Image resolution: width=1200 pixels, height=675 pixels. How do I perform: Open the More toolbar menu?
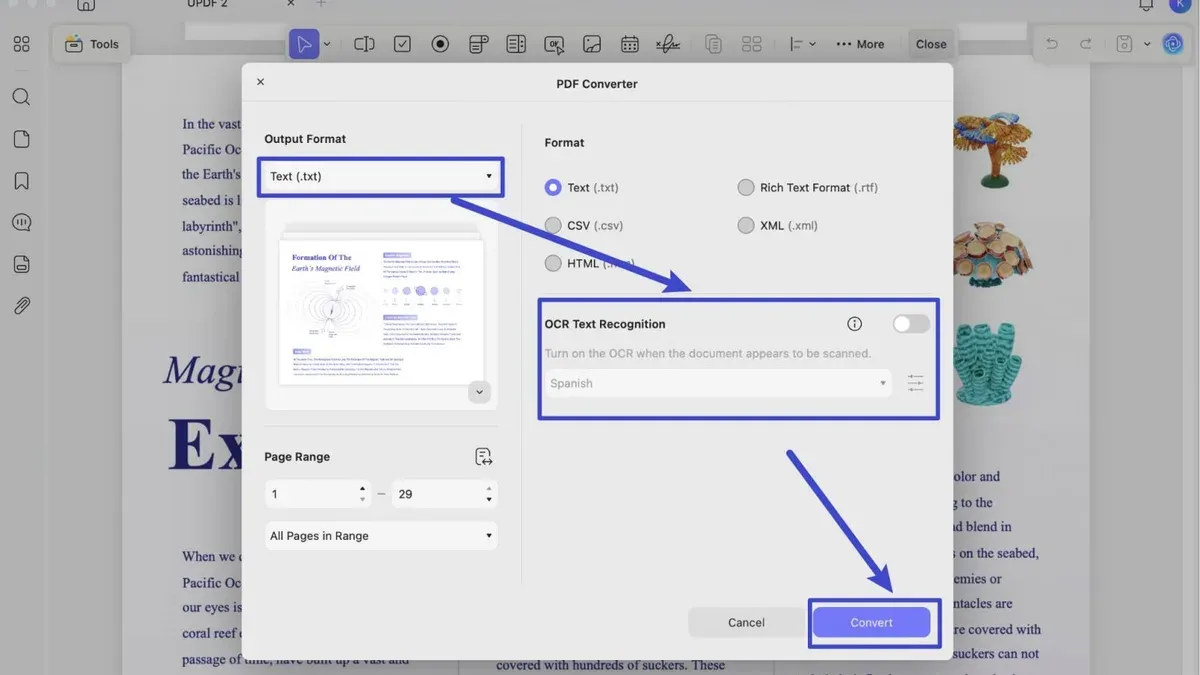[860, 44]
